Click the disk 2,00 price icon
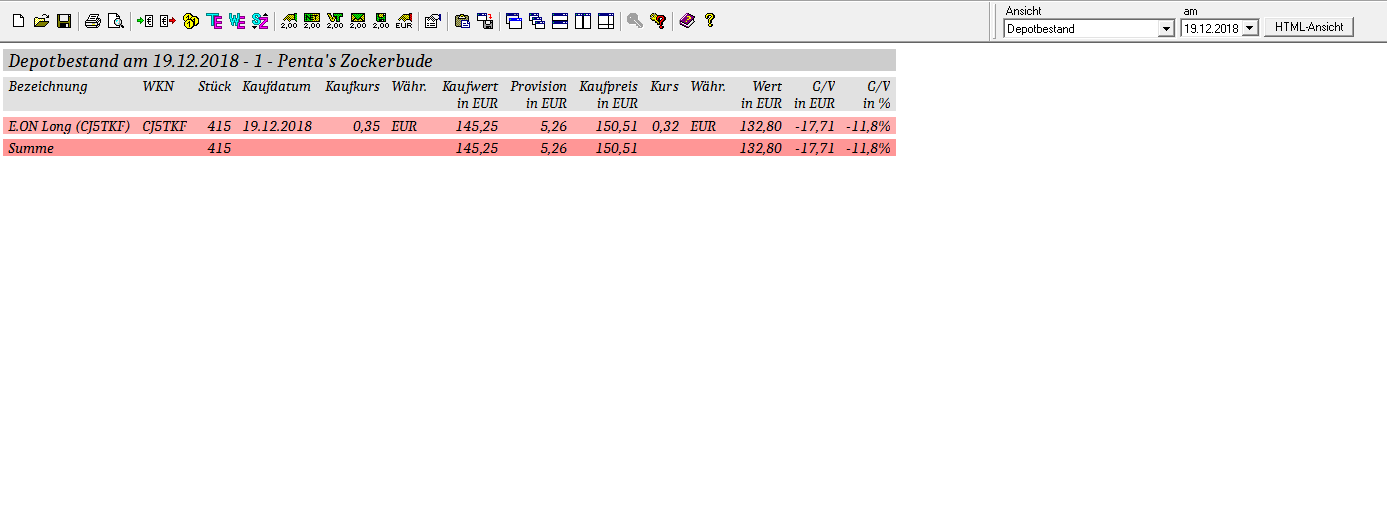Image resolution: width=1387 pixels, height=505 pixels. [x=381, y=20]
